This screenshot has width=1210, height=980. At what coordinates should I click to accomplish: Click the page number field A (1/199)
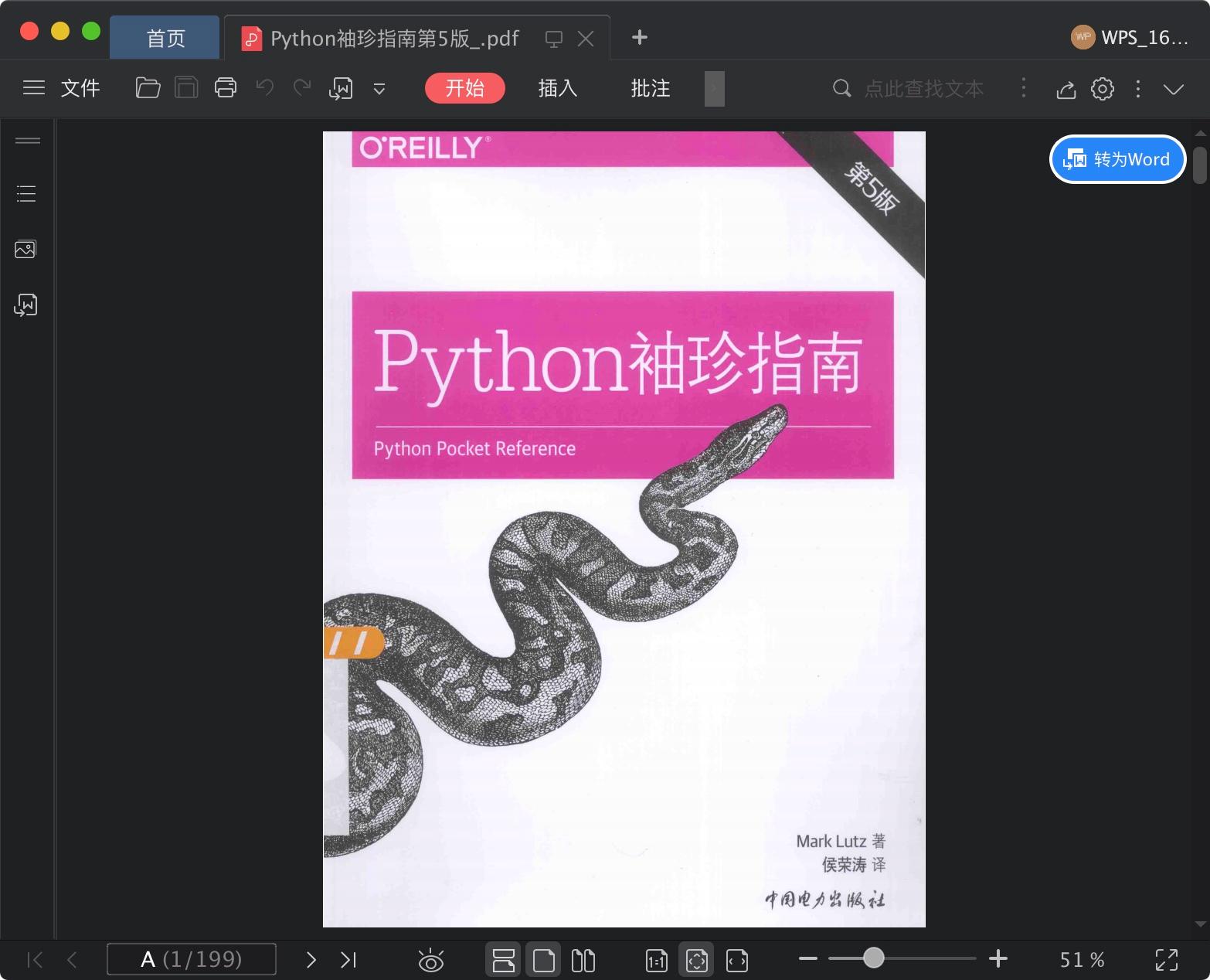pos(192,959)
